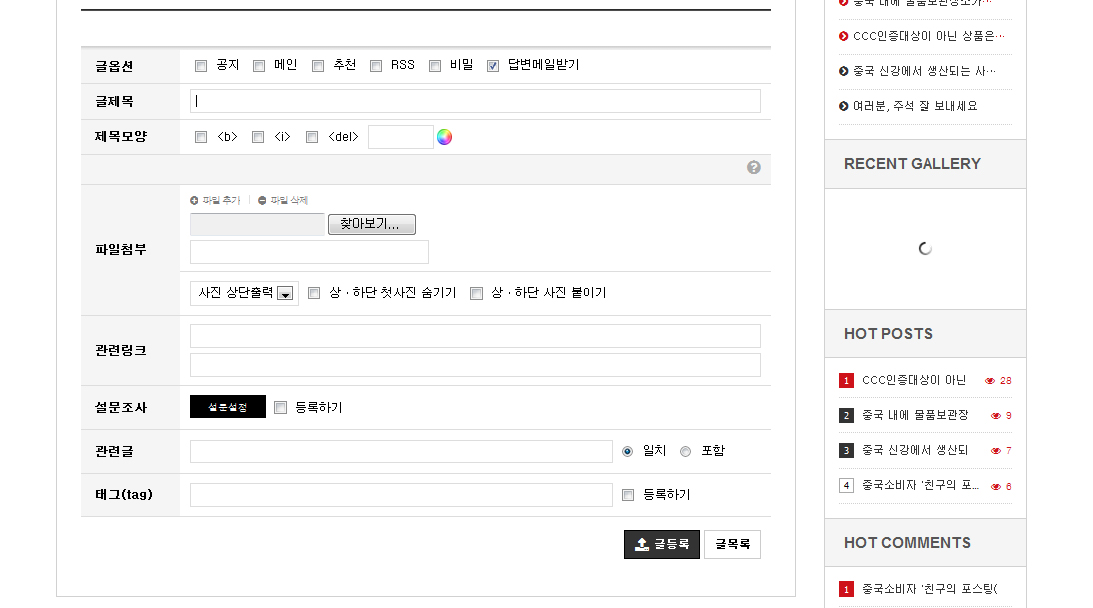The width and height of the screenshot is (1093, 608).
Task: Submit post with 글등록 button
Action: click(662, 545)
